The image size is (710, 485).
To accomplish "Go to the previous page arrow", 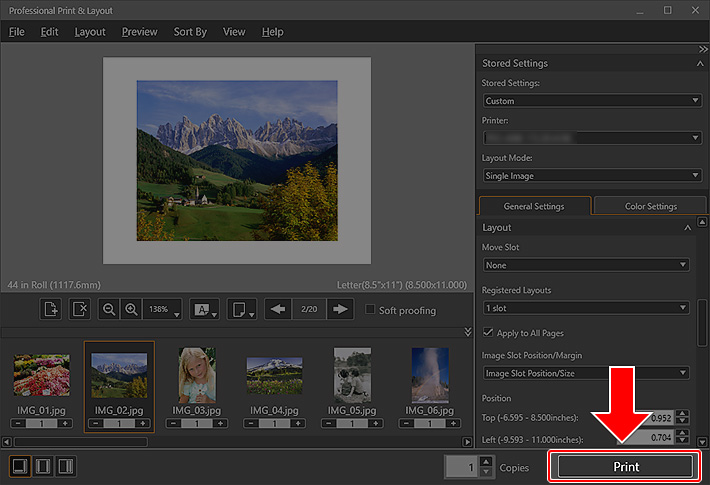I will [280, 310].
